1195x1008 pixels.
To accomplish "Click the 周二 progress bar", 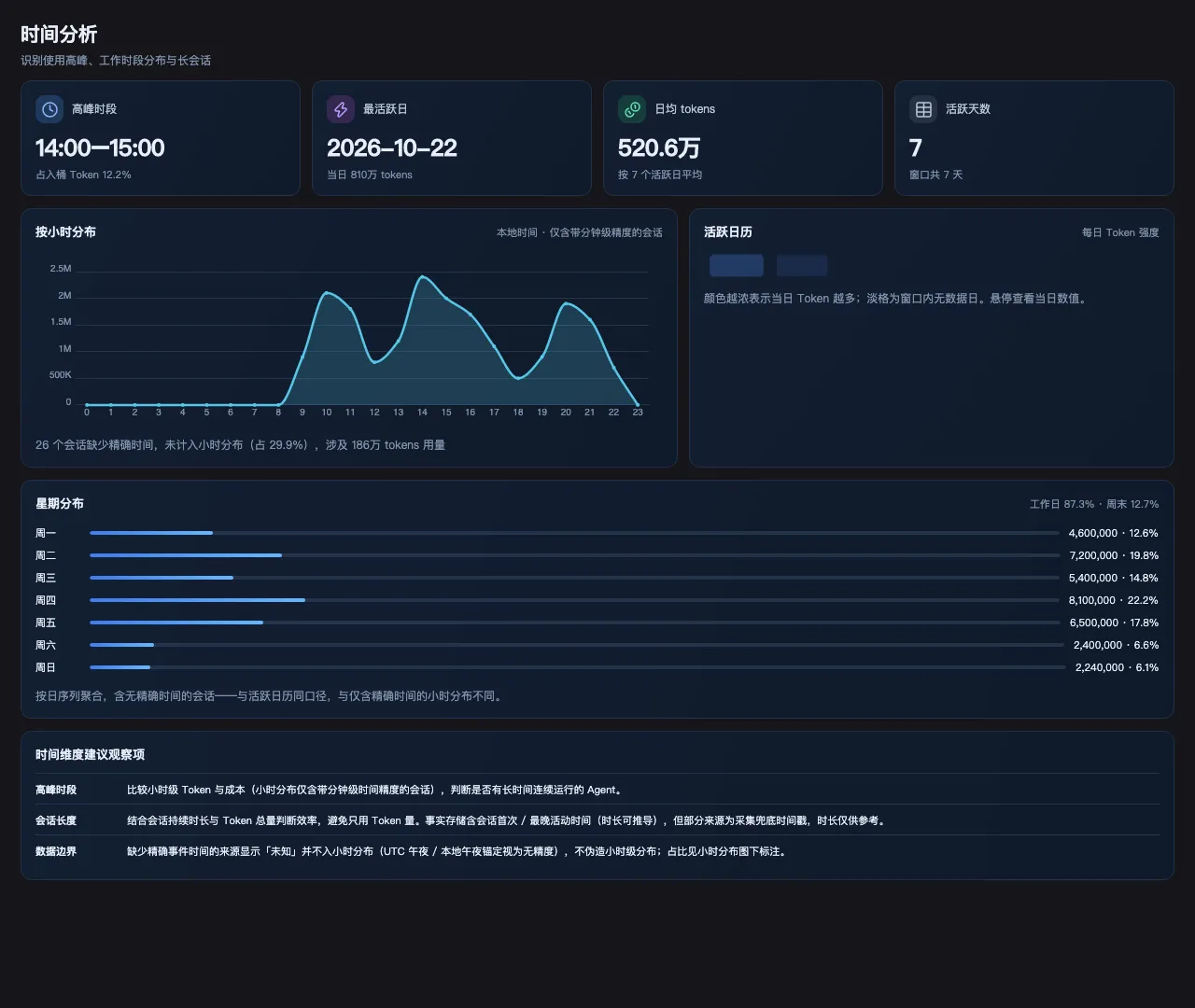I will coord(574,555).
